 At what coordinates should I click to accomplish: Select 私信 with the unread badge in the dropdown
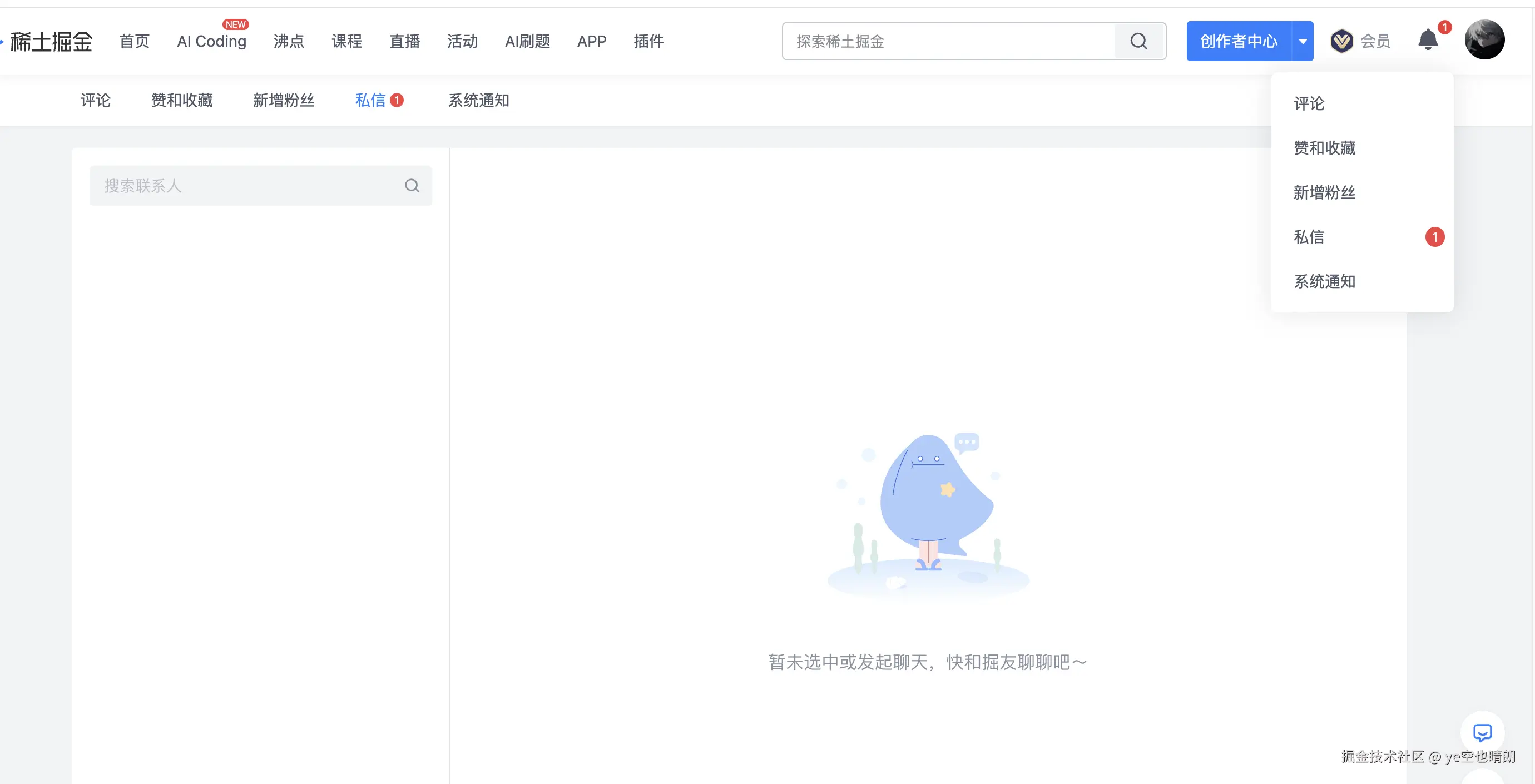(x=1309, y=236)
